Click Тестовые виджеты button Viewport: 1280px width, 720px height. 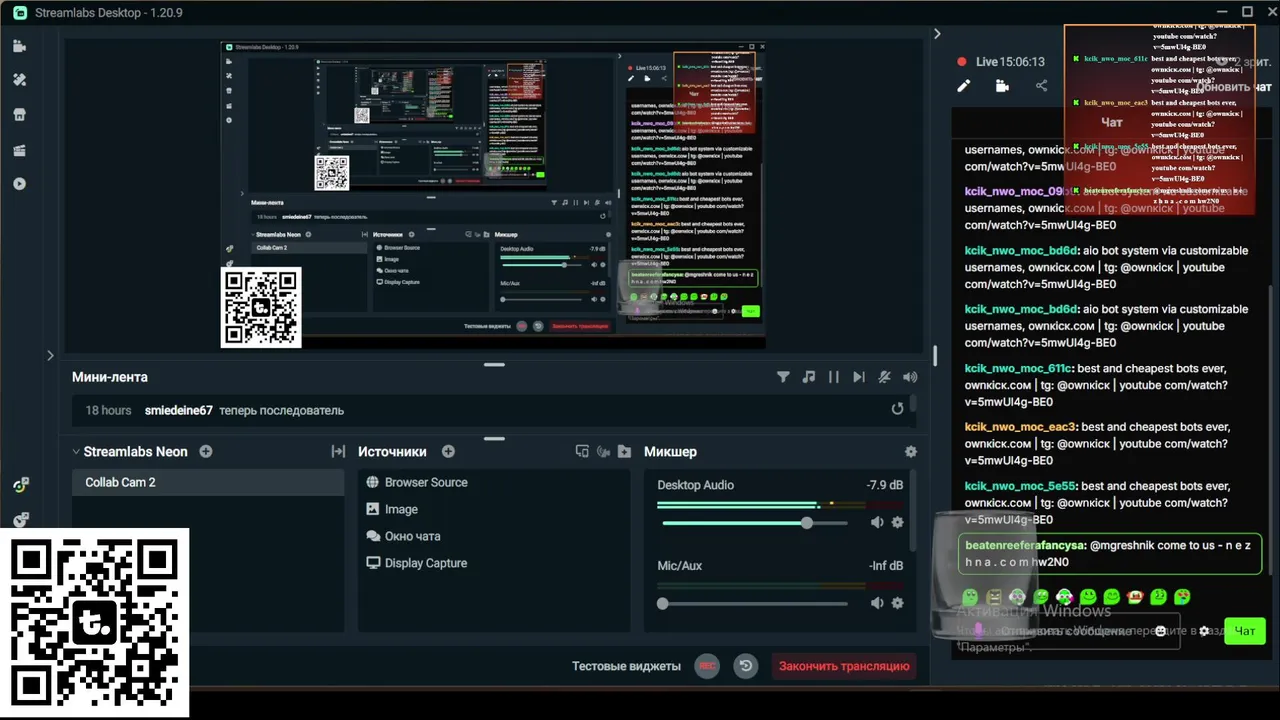tap(626, 666)
